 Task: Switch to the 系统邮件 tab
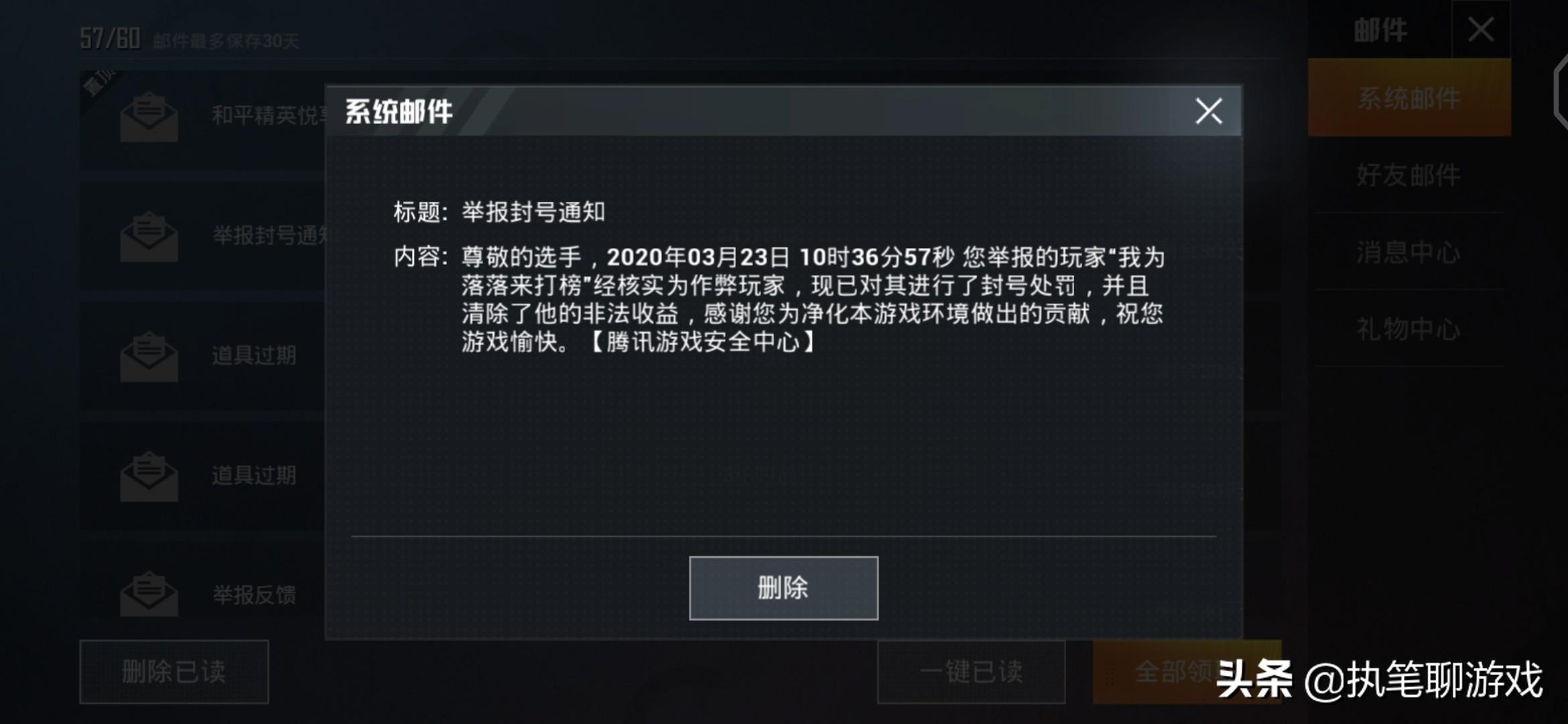(1409, 98)
